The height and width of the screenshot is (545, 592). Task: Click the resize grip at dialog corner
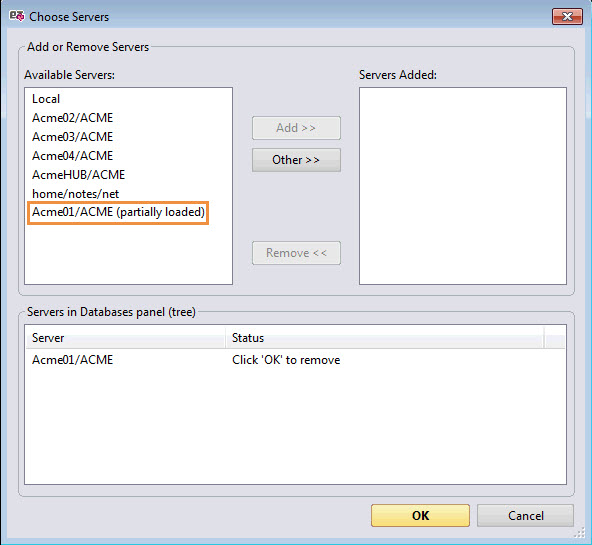(580, 533)
